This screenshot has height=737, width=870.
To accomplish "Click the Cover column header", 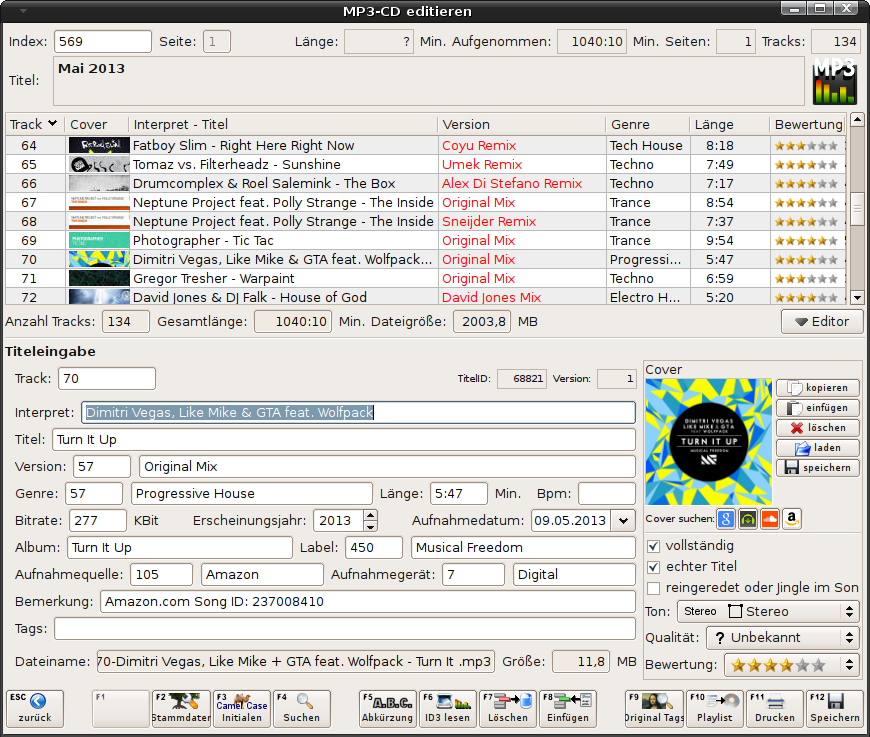I will coord(97,124).
